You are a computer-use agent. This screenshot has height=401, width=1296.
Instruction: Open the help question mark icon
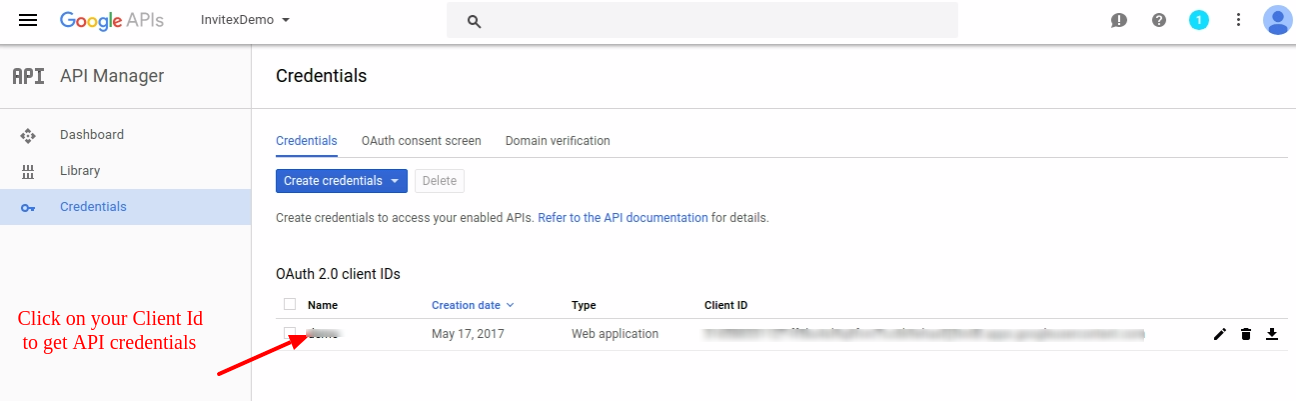[x=1159, y=20]
